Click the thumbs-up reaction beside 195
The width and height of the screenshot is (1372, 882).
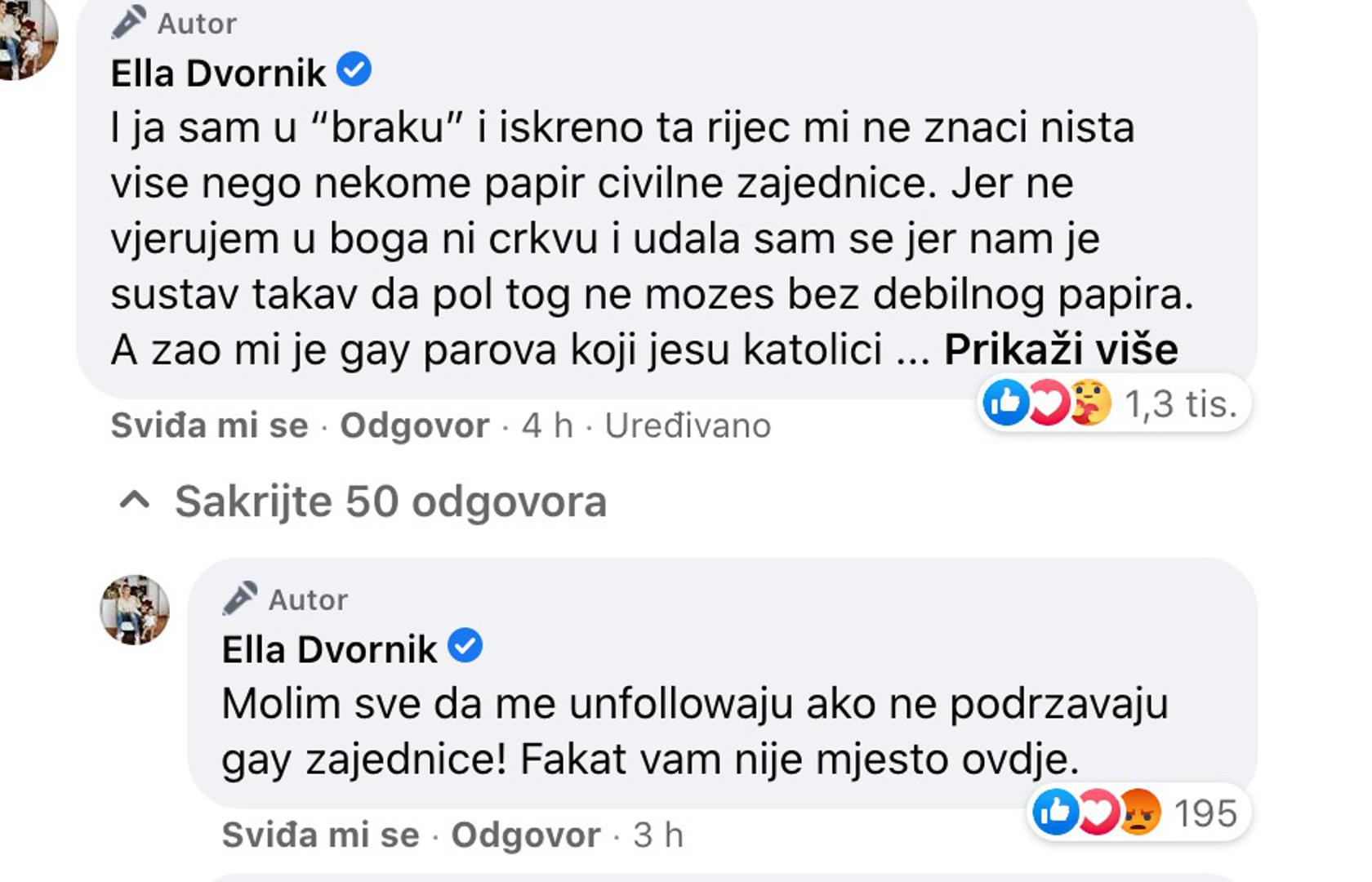(1055, 813)
